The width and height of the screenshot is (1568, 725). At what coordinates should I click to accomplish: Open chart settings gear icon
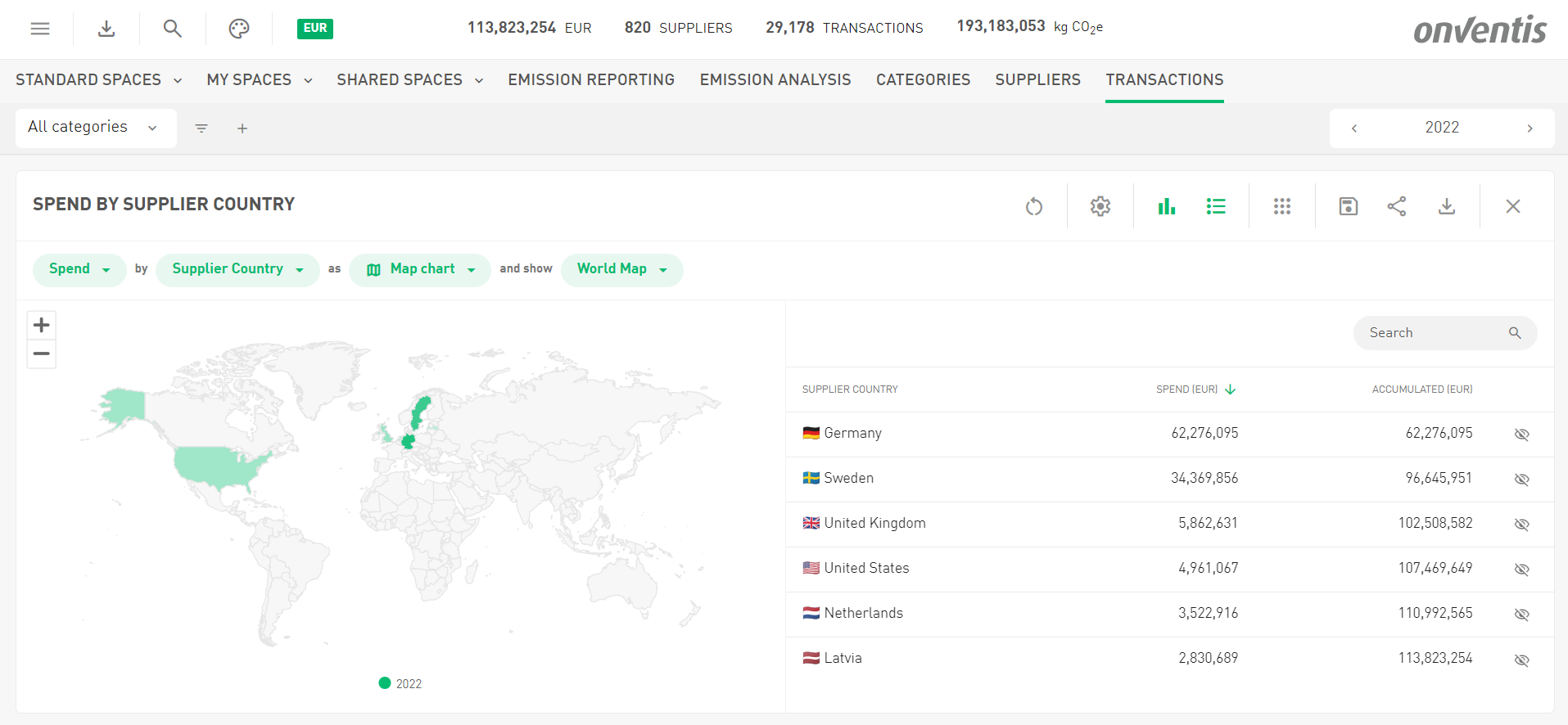[x=1100, y=206]
